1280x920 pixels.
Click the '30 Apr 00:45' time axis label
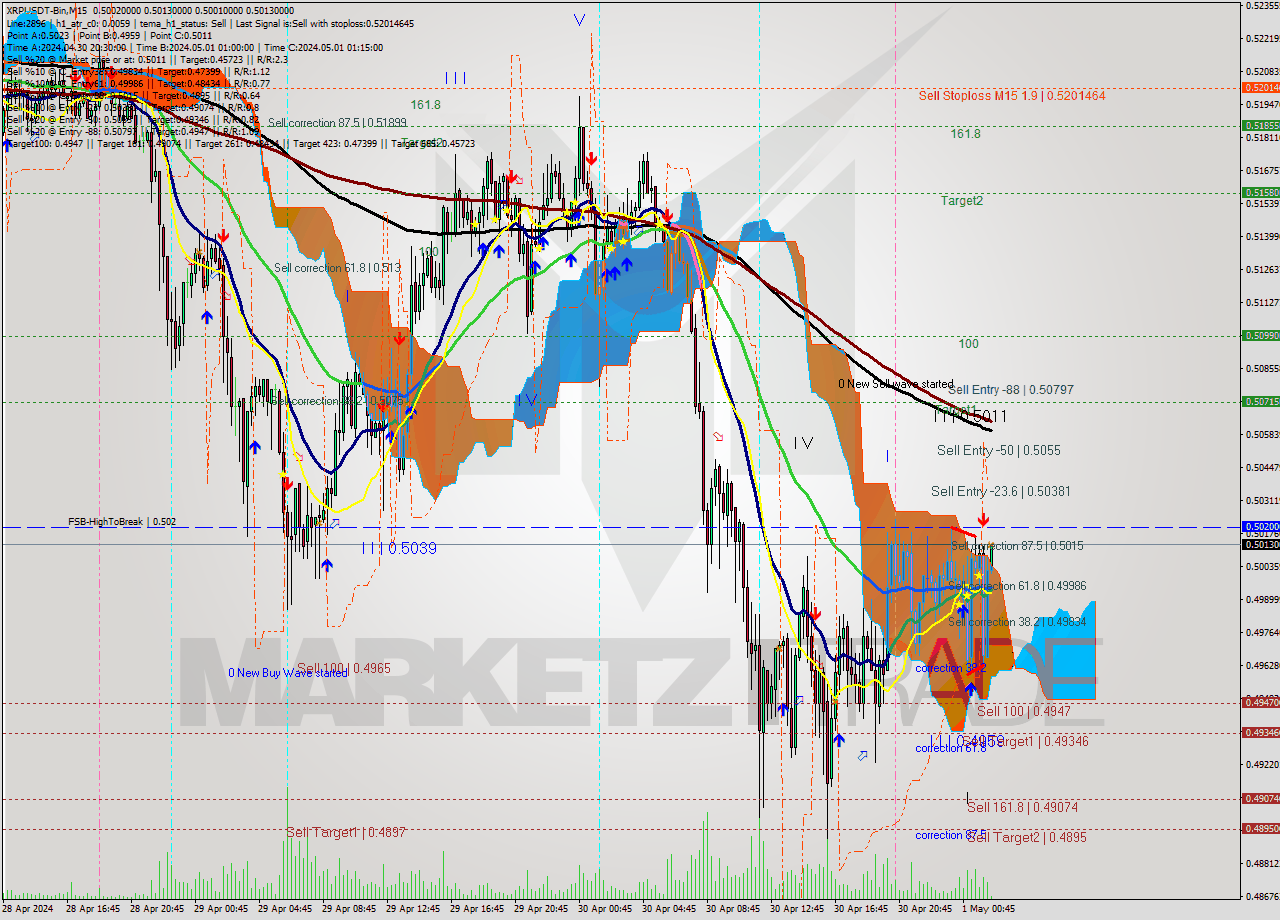[606, 909]
